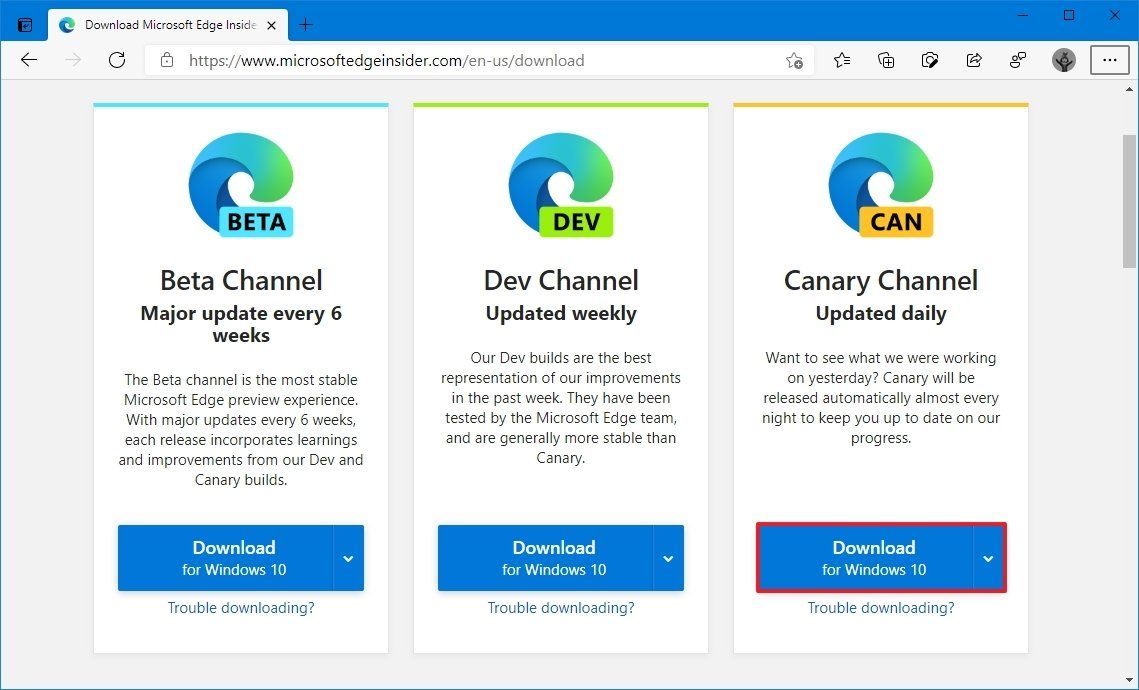Open Trouble downloading link under Beta Channel
Image resolution: width=1139 pixels, height=690 pixels.
(240, 607)
